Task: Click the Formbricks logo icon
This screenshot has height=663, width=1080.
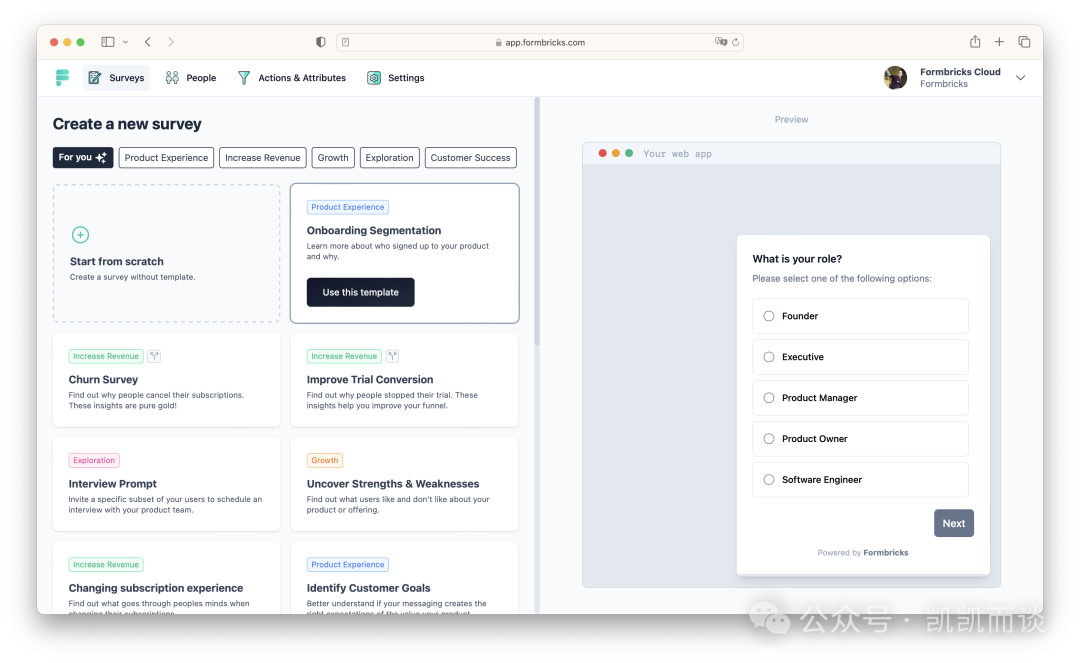Action: point(63,78)
